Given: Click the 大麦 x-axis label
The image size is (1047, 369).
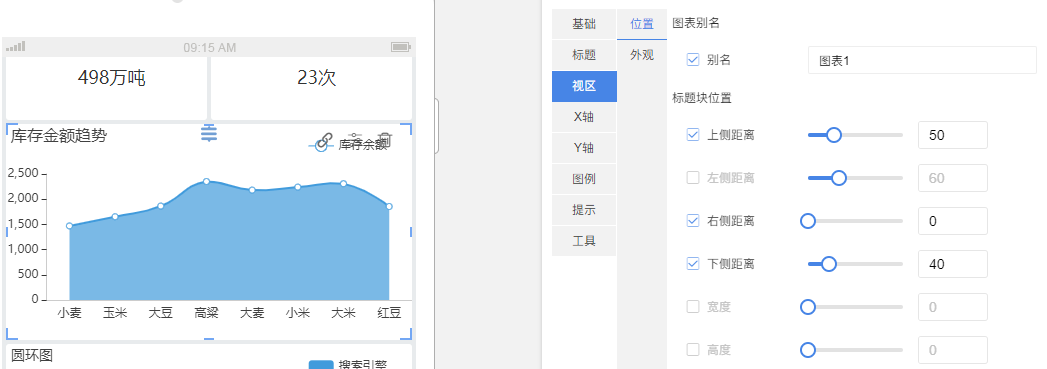Looking at the screenshot, I should click(252, 312).
